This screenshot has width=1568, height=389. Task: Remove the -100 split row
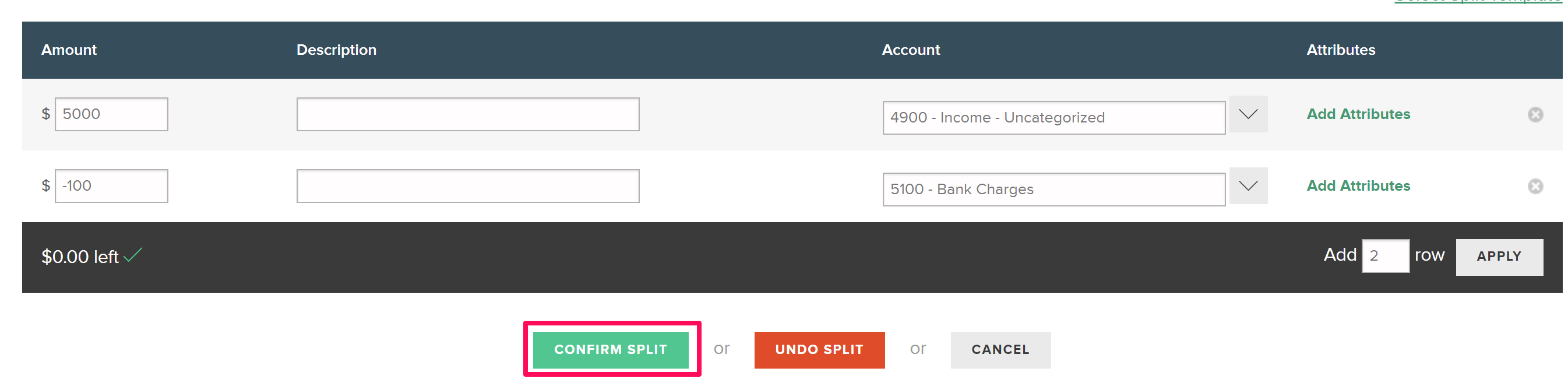click(x=1535, y=186)
